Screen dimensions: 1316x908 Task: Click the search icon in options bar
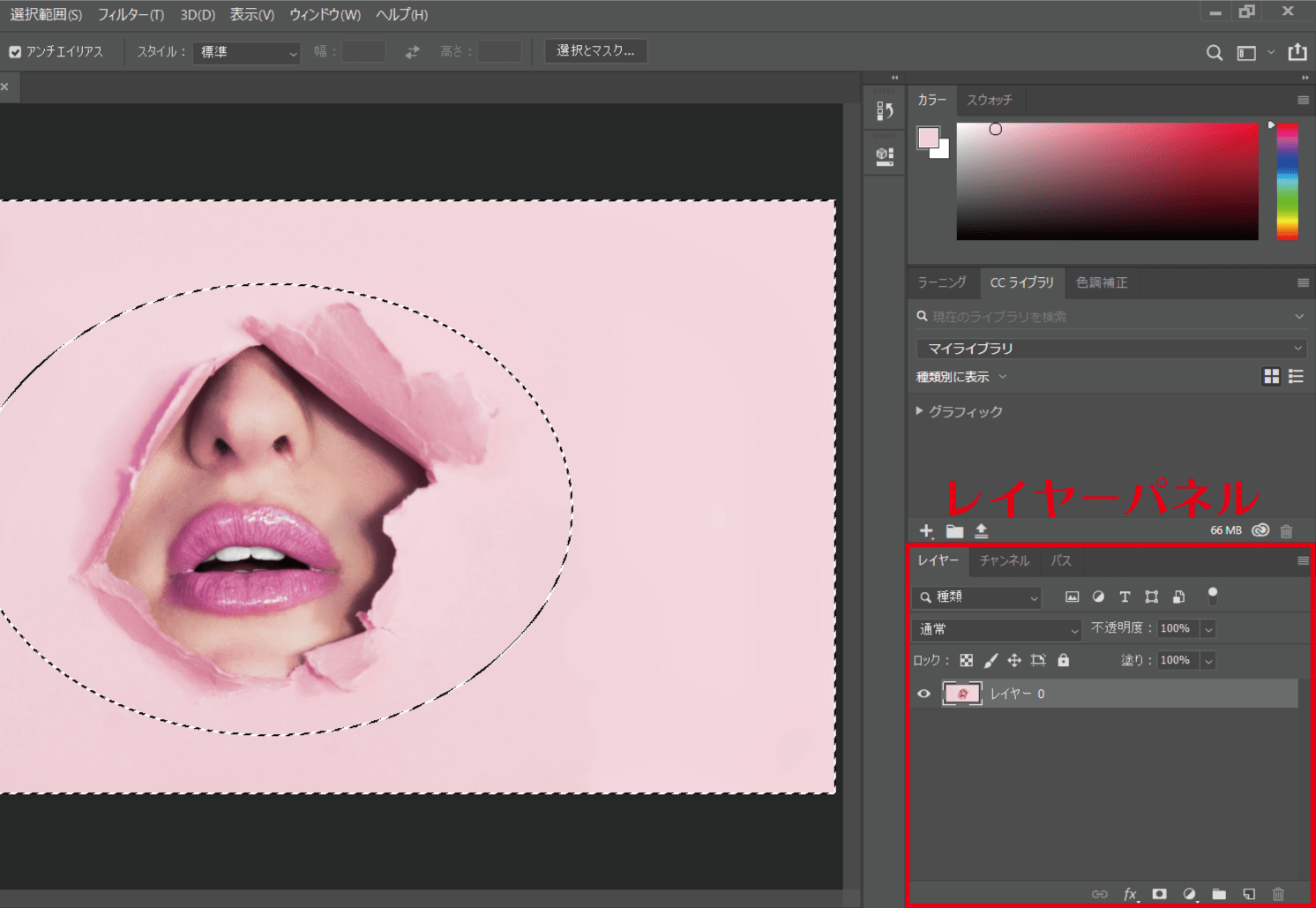pyautogui.click(x=1215, y=53)
